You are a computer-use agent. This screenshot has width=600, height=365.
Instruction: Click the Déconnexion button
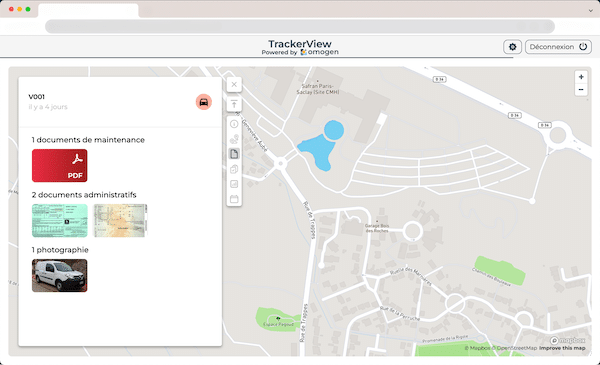558,47
